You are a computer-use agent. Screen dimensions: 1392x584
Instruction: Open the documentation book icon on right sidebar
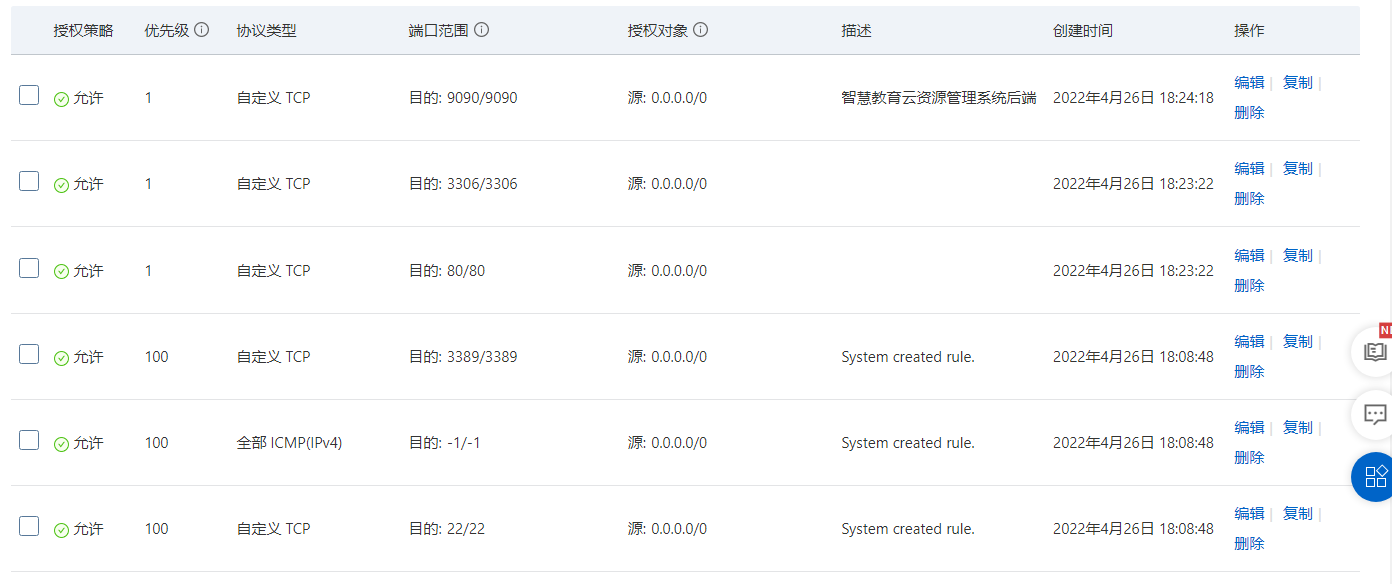[x=1375, y=352]
